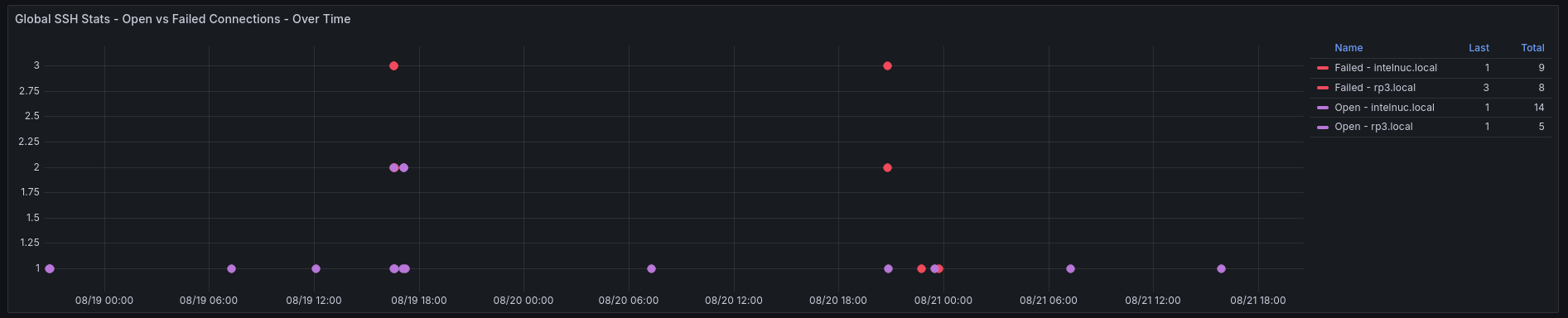The width and height of the screenshot is (1568, 318).
Task: Open the Global SSH Stats panel title menu
Action: [x=182, y=19]
